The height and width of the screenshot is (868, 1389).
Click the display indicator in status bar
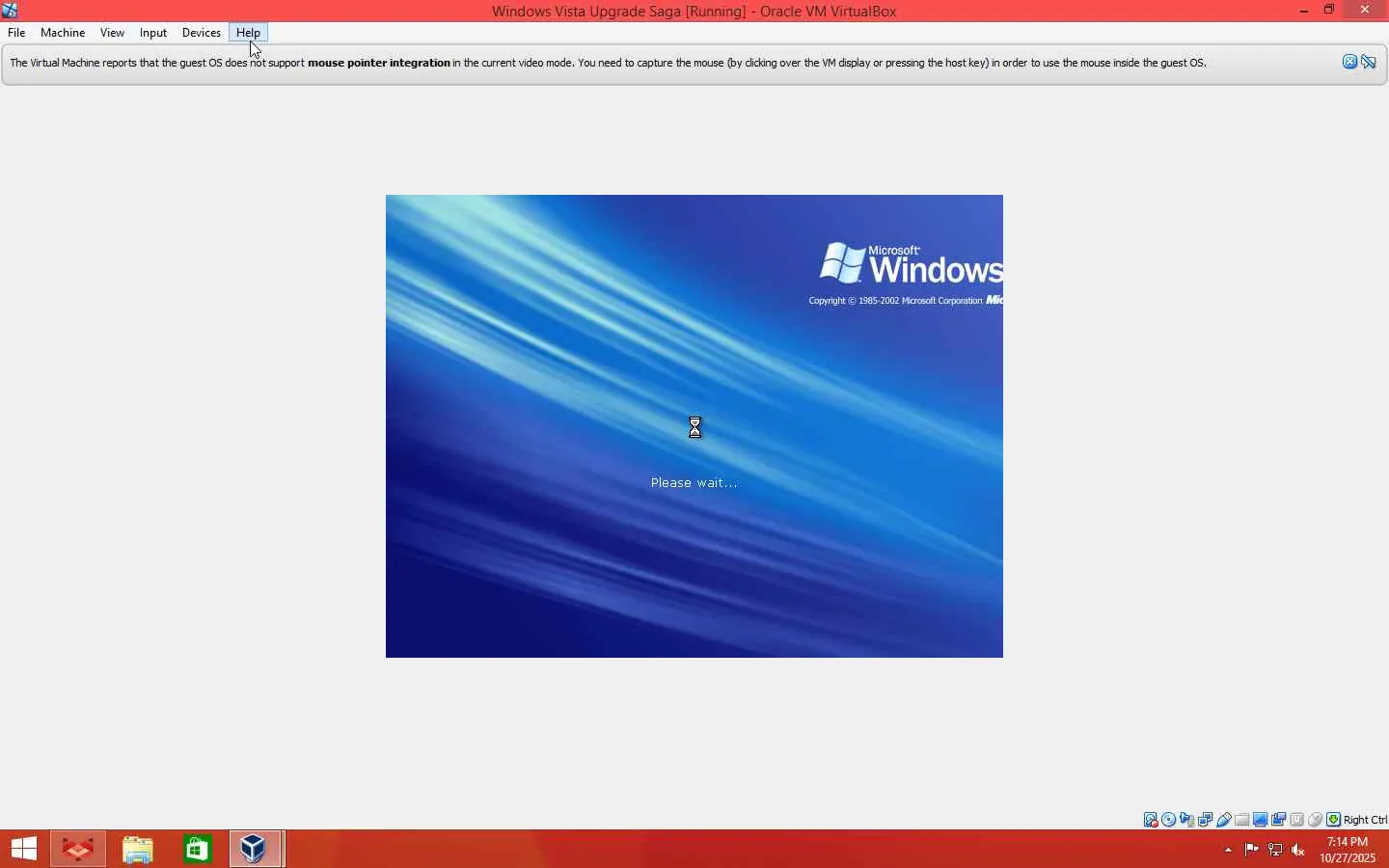(1261, 820)
